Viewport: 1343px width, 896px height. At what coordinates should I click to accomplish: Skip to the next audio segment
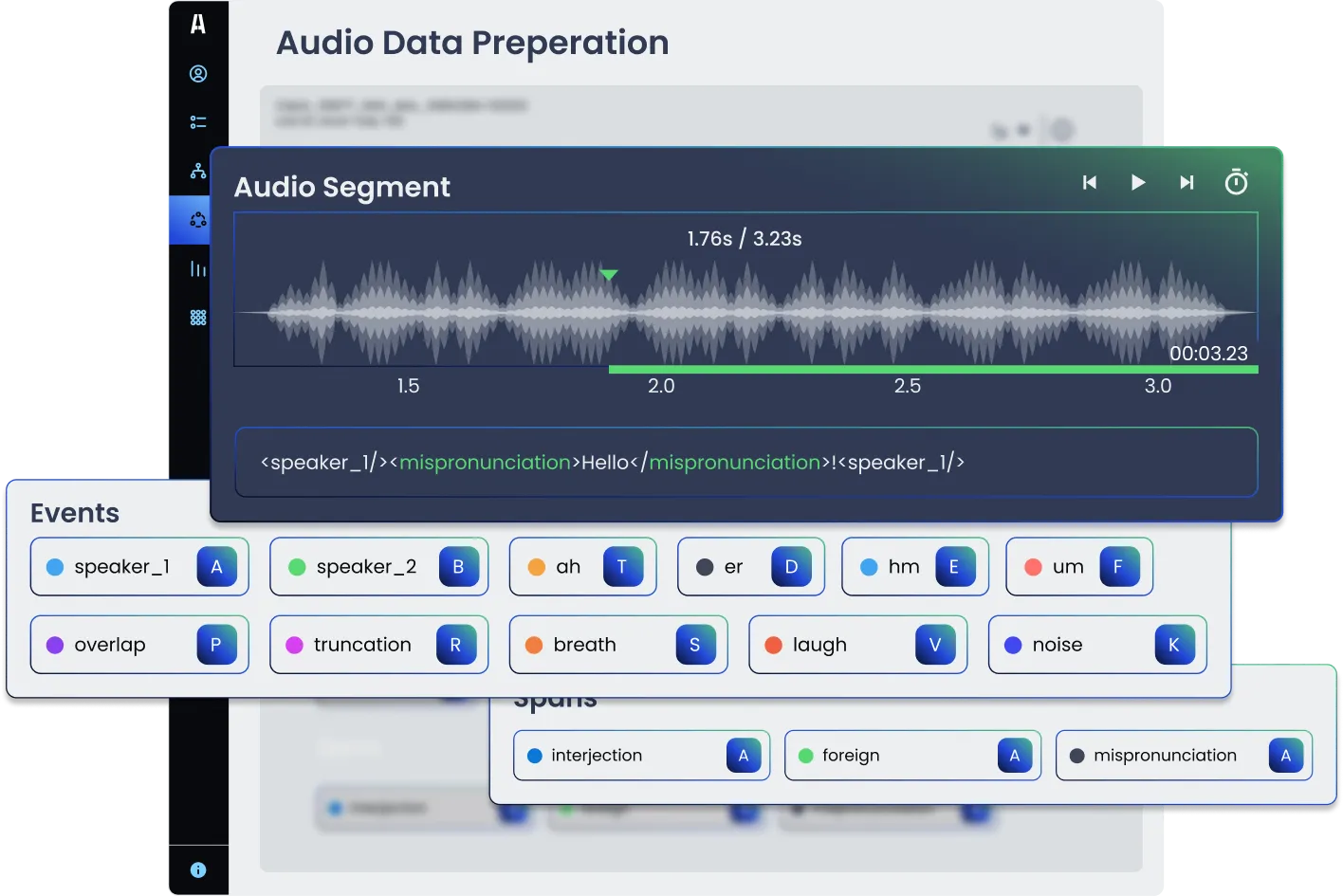click(1187, 182)
